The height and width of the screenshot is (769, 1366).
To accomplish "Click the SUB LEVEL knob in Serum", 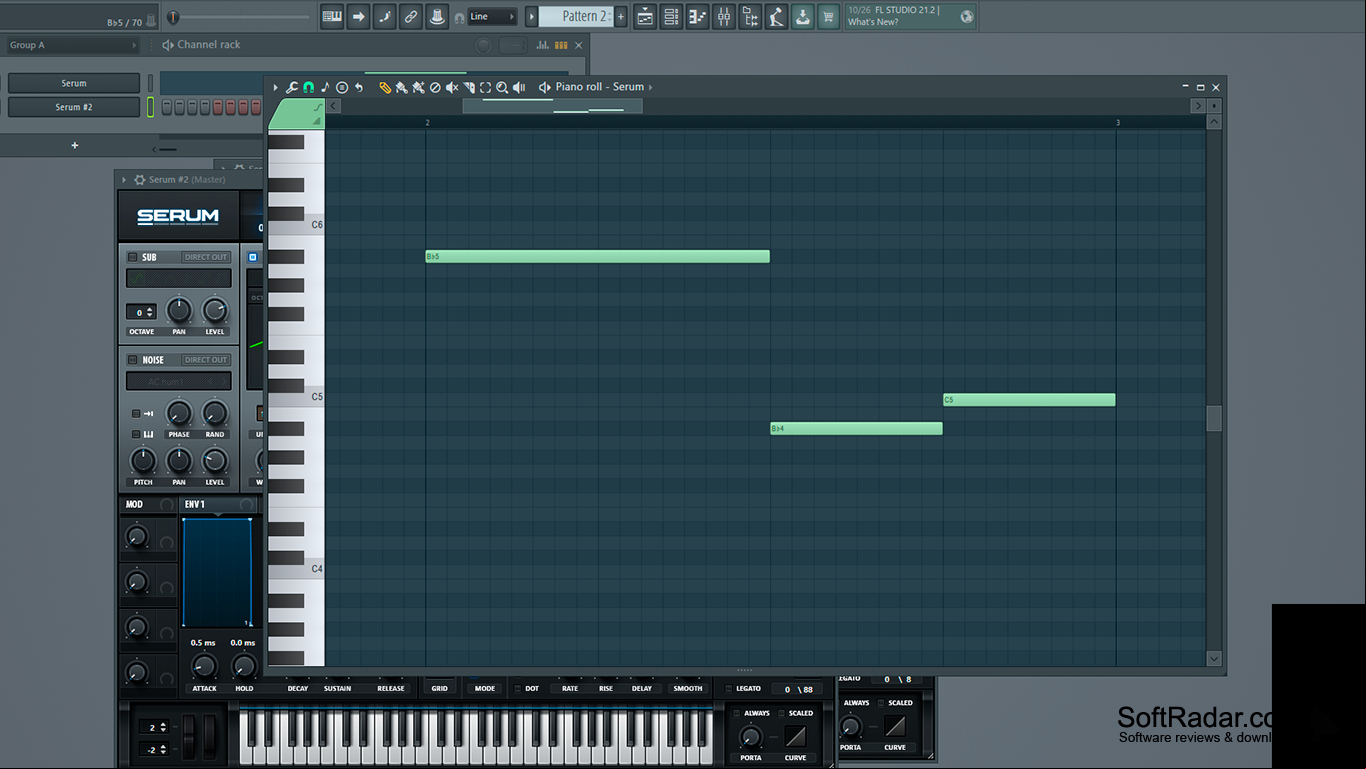I will [215, 310].
